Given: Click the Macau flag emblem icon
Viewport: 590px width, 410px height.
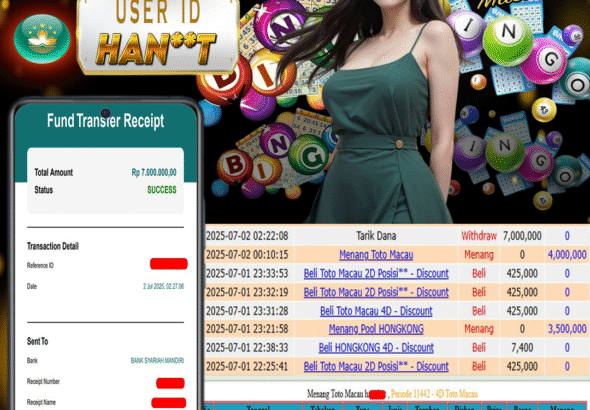Looking at the screenshot, I should coord(42,39).
